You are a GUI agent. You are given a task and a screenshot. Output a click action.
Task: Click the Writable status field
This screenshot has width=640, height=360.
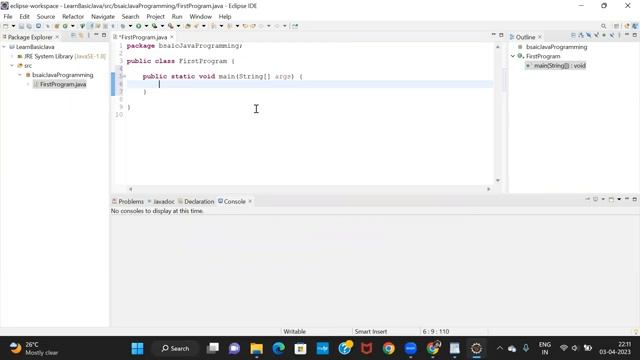[x=294, y=332]
